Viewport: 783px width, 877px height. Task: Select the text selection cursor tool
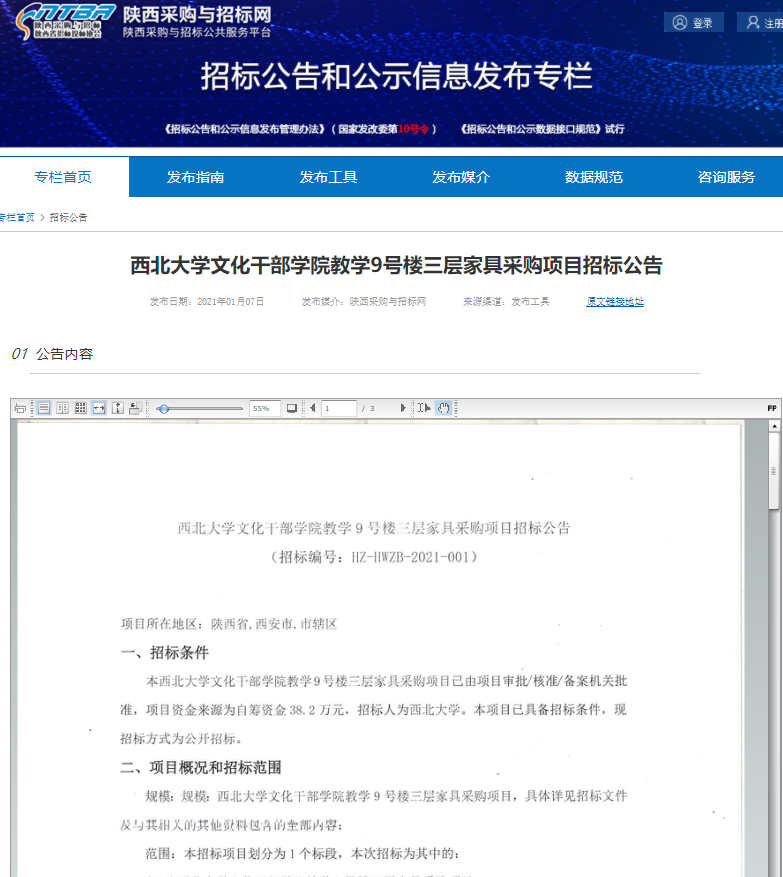tap(424, 408)
